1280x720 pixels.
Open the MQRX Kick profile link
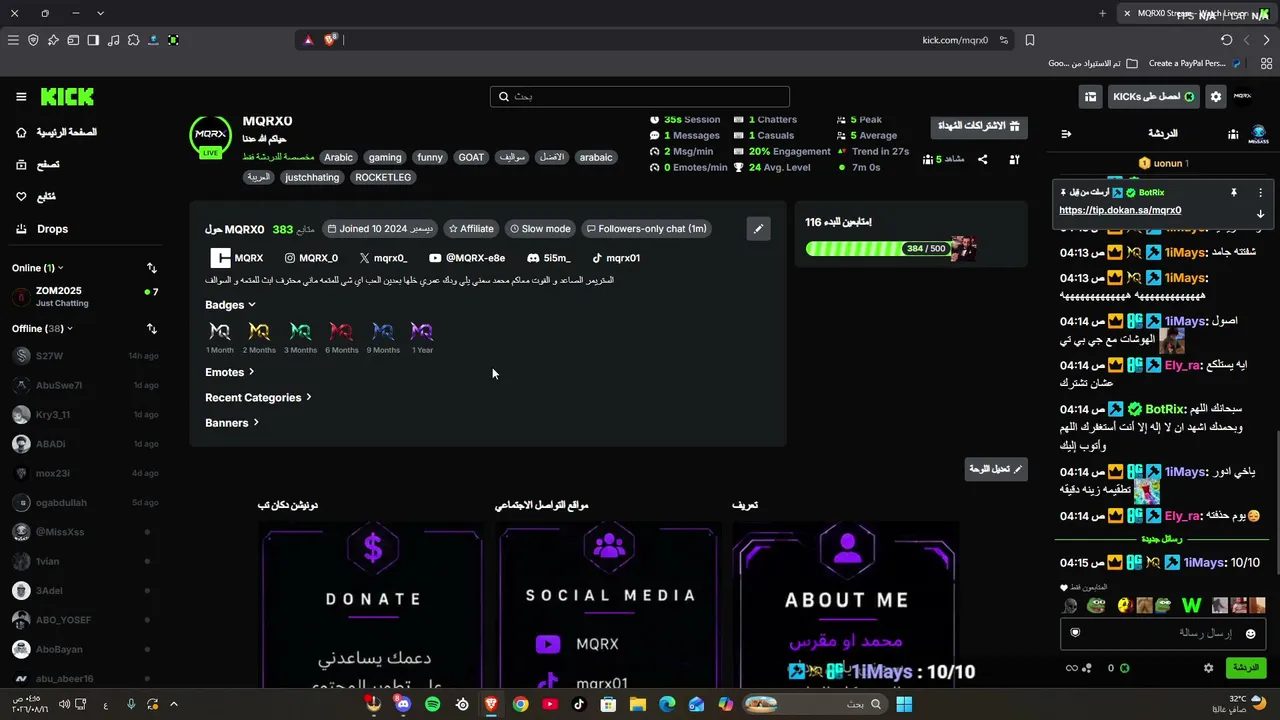click(x=237, y=258)
